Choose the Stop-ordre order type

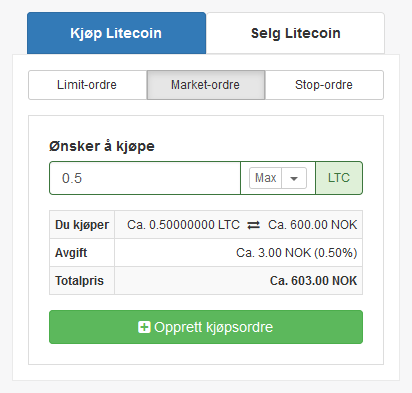(324, 85)
